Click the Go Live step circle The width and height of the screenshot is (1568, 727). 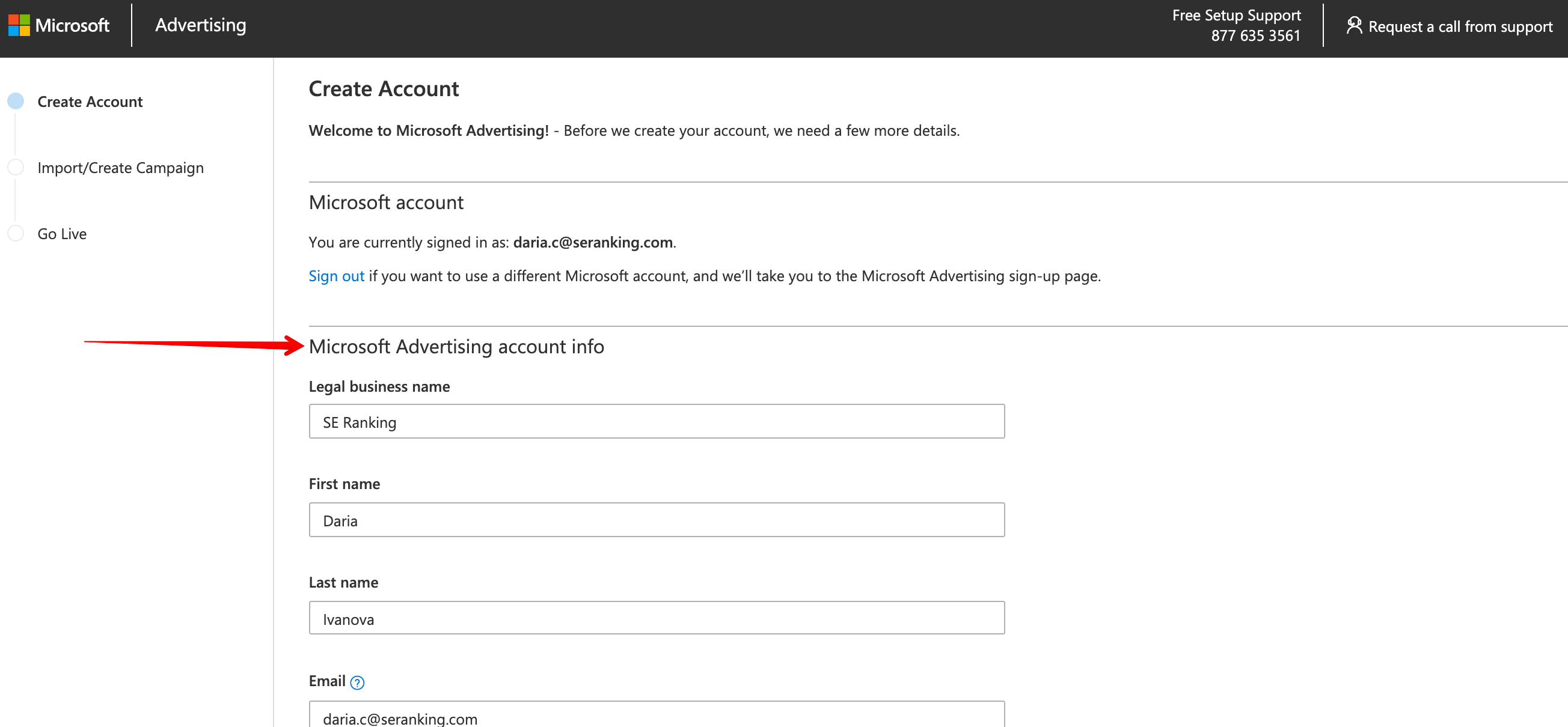pos(16,233)
